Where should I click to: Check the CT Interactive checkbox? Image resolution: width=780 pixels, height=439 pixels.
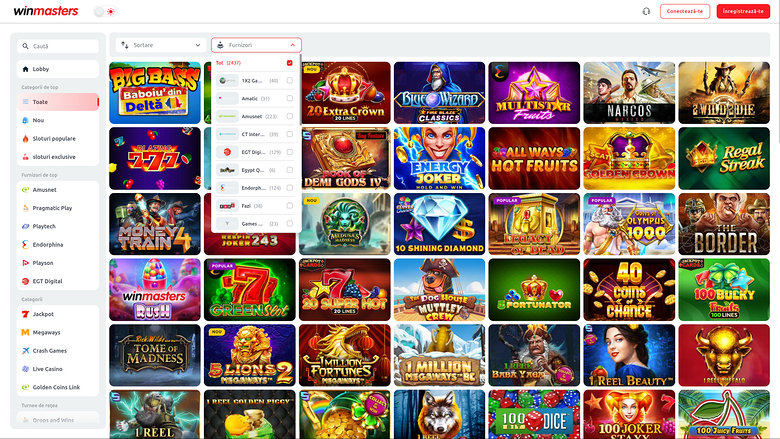[x=290, y=134]
